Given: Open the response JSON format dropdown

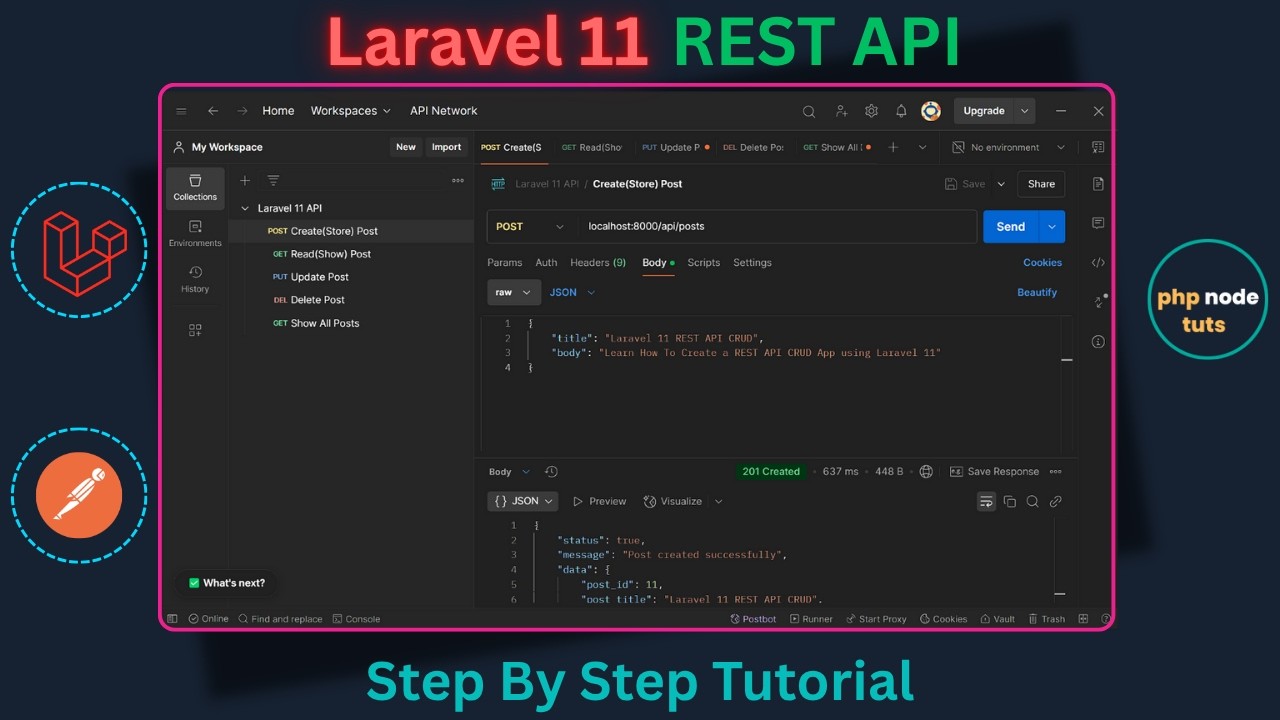Looking at the screenshot, I should click(x=523, y=502).
